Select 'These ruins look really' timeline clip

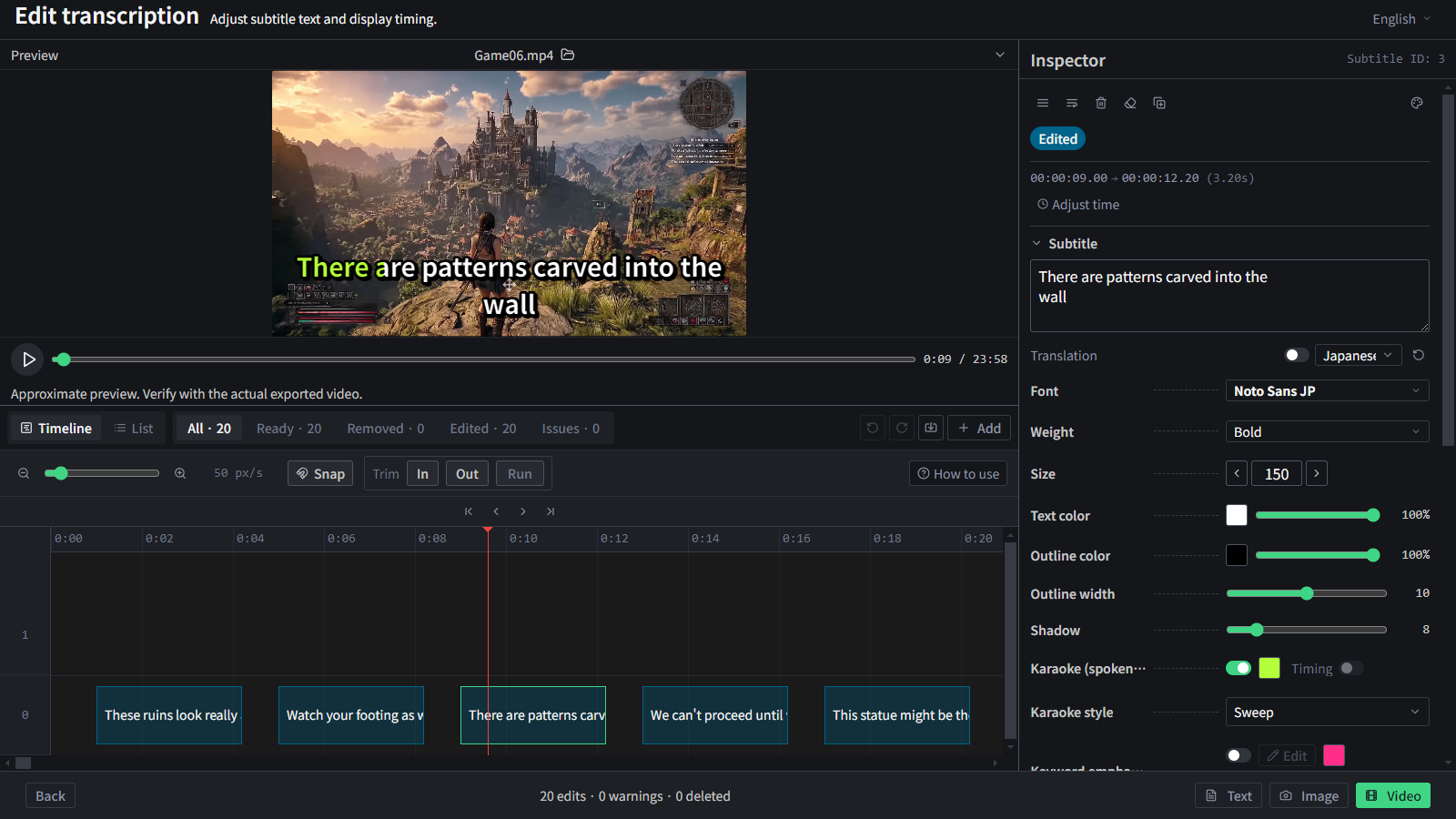pyautogui.click(x=169, y=715)
